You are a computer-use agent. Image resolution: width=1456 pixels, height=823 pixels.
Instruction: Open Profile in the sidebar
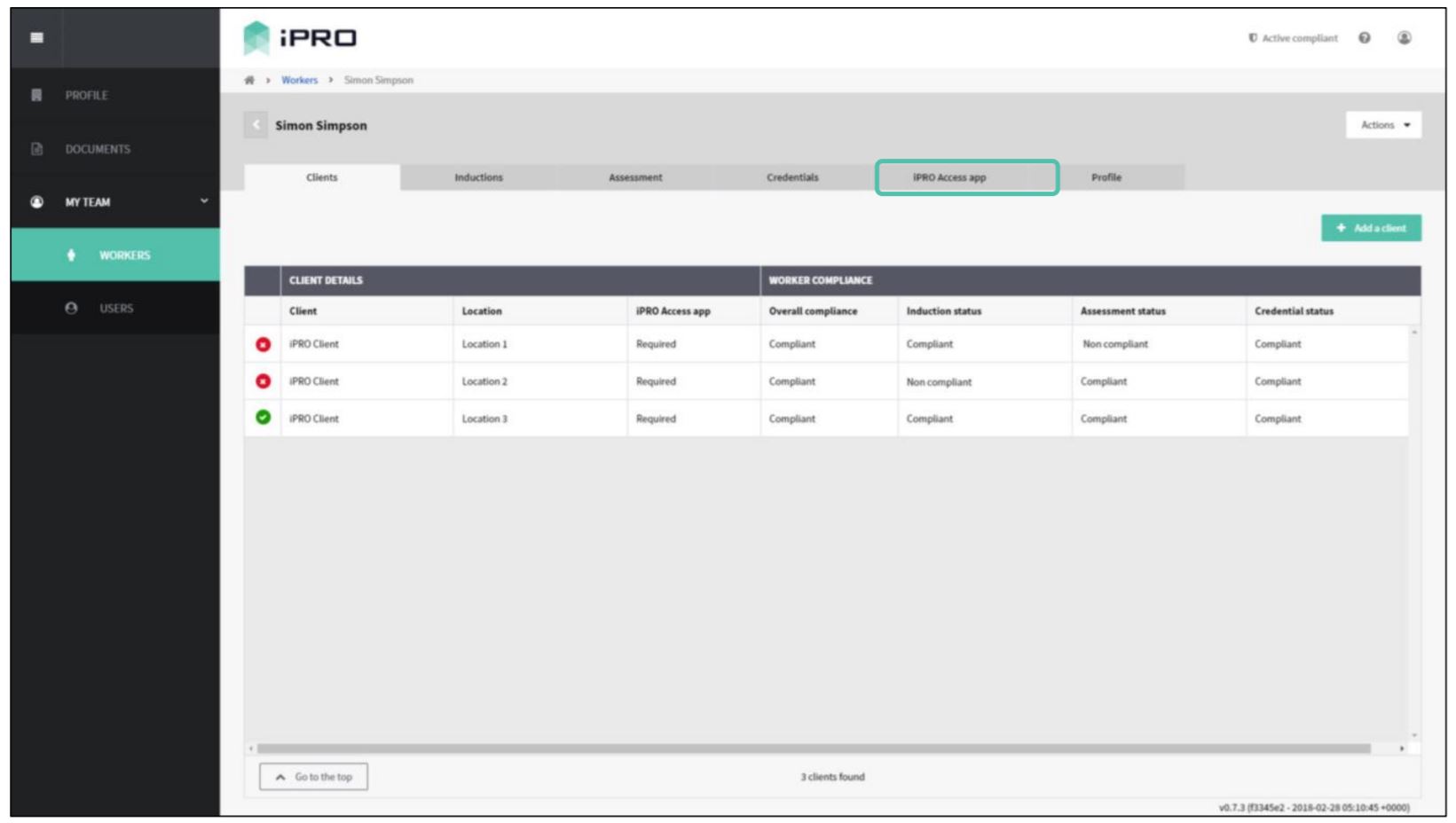tap(115, 95)
